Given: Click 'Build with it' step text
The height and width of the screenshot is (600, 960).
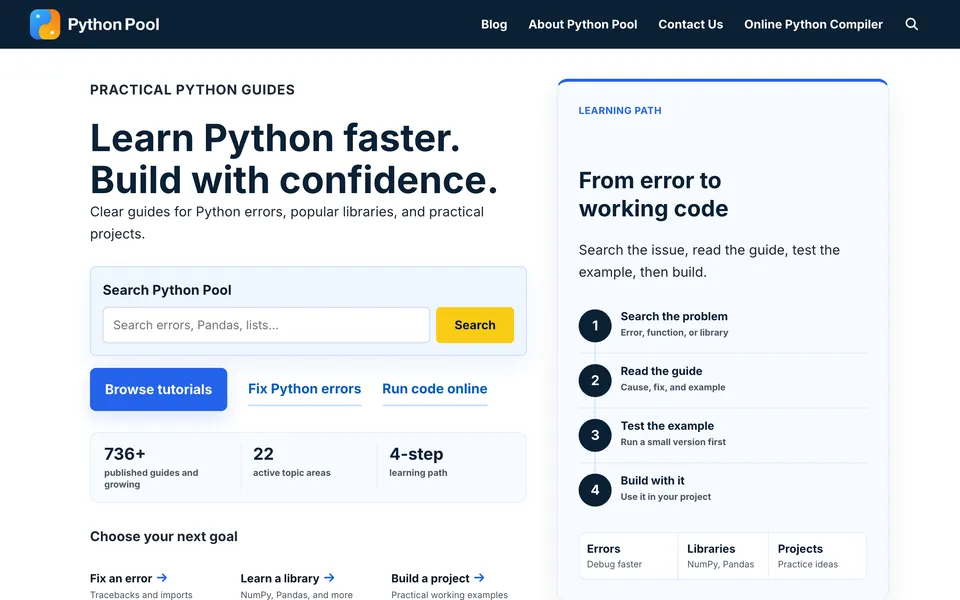Looking at the screenshot, I should pos(653,481).
